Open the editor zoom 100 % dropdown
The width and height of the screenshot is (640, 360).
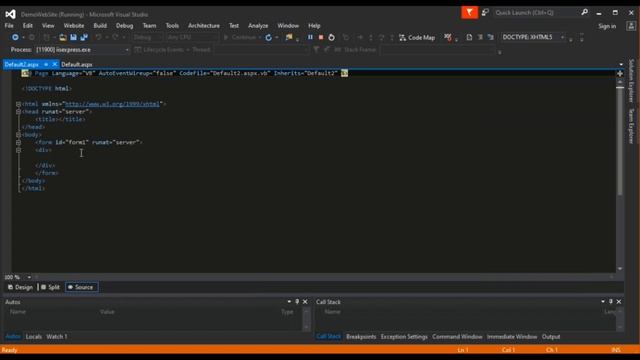click(x=29, y=277)
